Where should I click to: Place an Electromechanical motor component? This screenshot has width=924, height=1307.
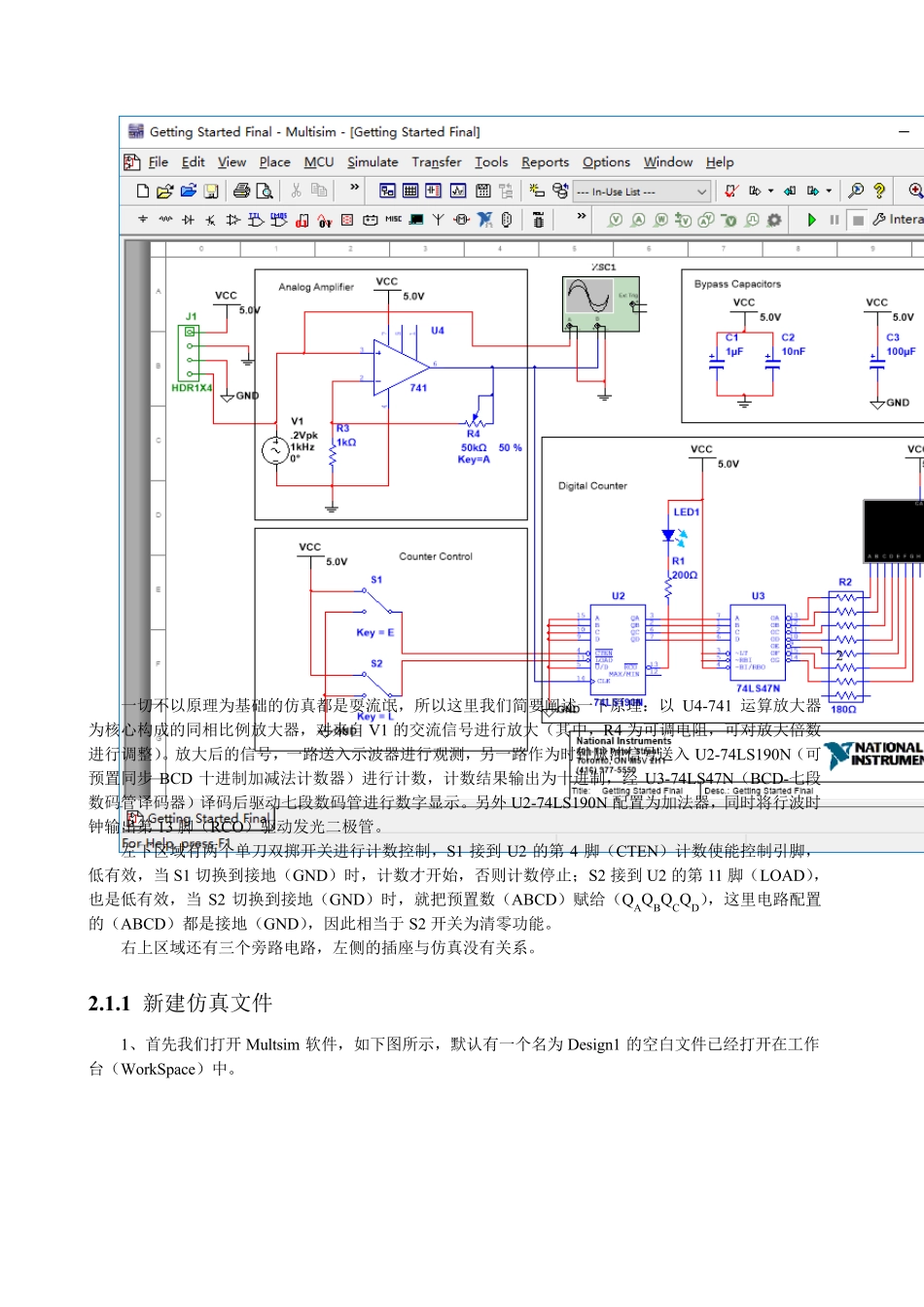[x=462, y=220]
